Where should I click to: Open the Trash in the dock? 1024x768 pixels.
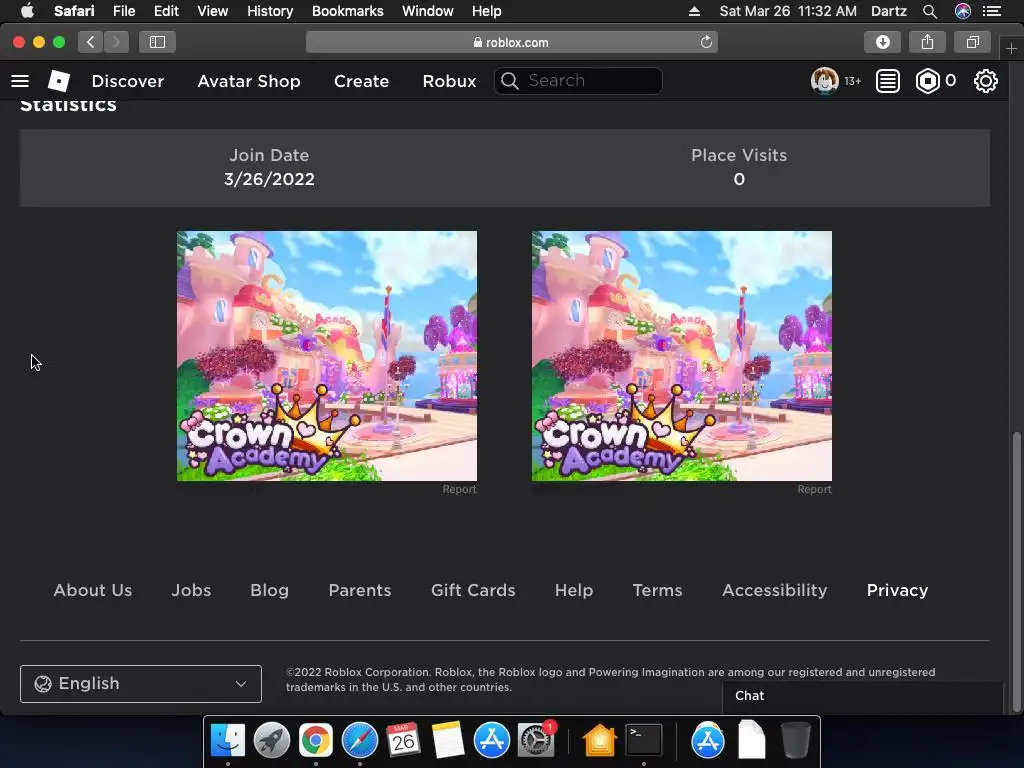point(795,740)
